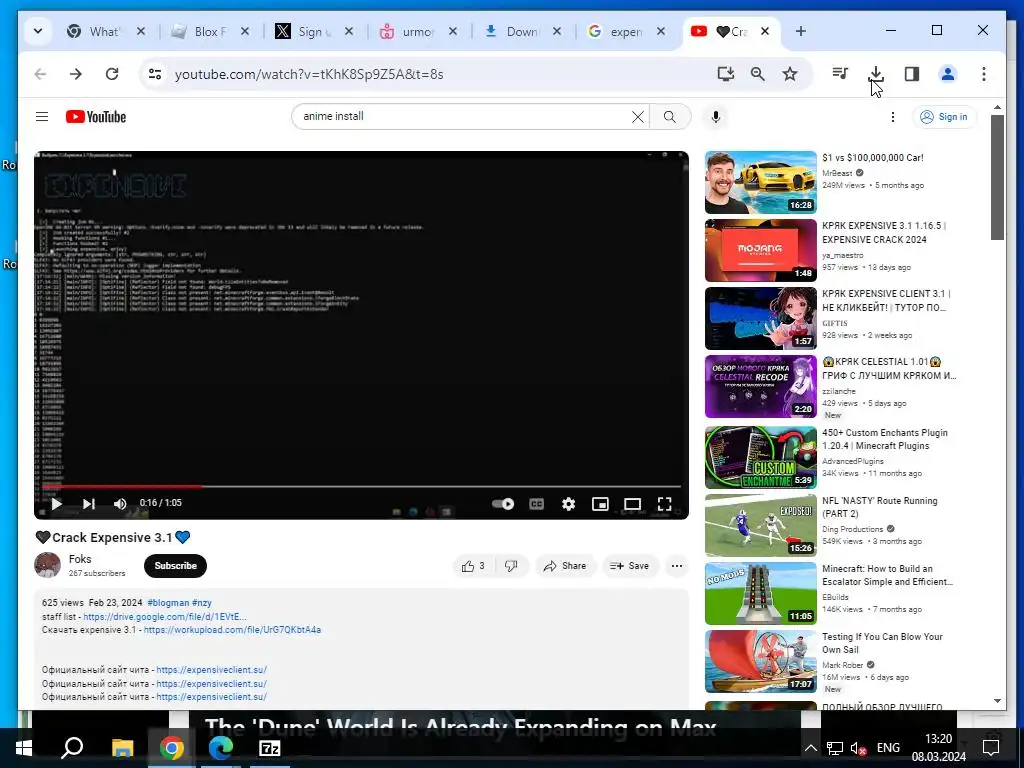Switch to the Downl browser tab
Image resolution: width=1024 pixels, height=768 pixels.
521,31
